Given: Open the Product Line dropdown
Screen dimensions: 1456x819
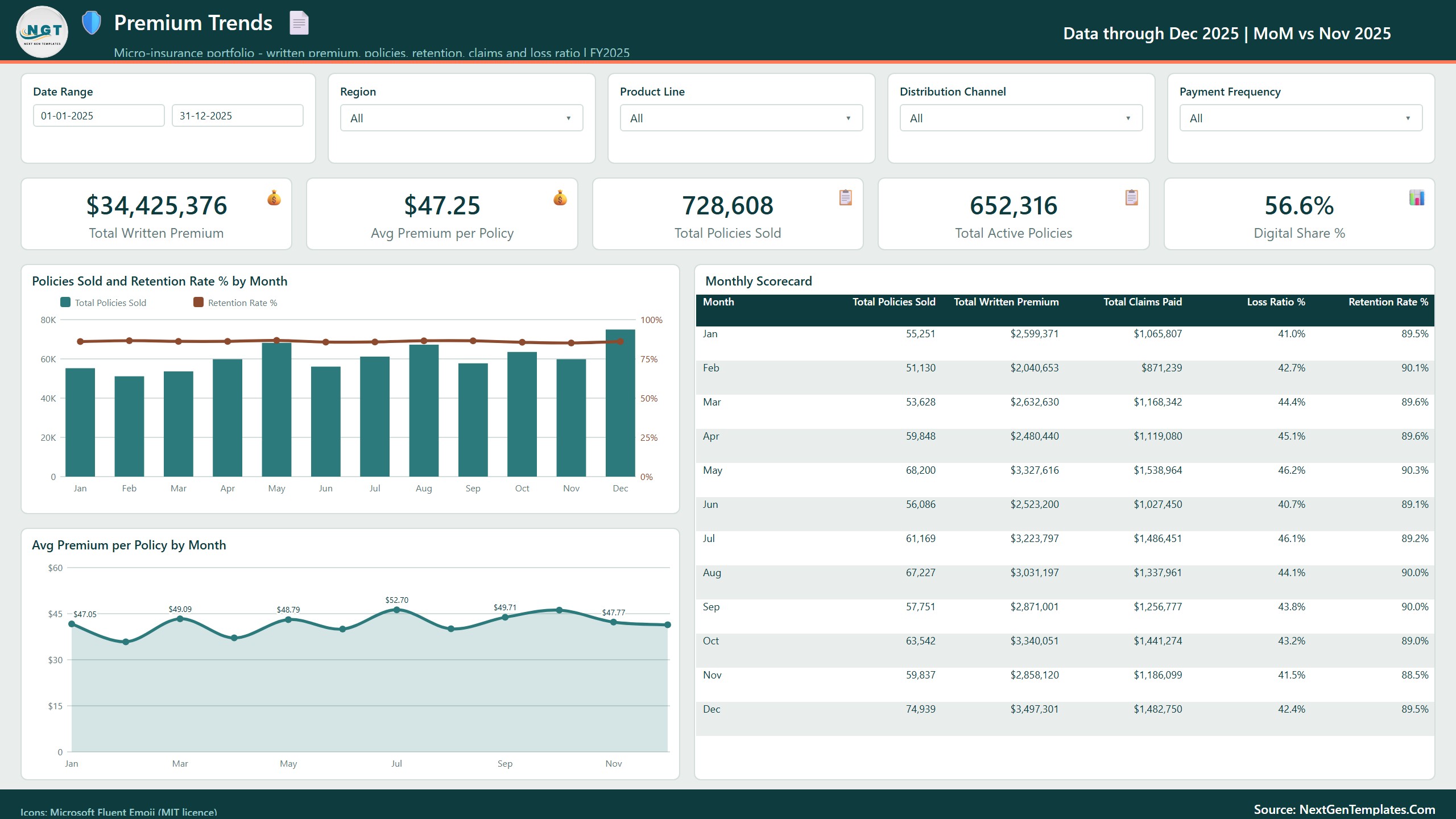Looking at the screenshot, I should [742, 118].
